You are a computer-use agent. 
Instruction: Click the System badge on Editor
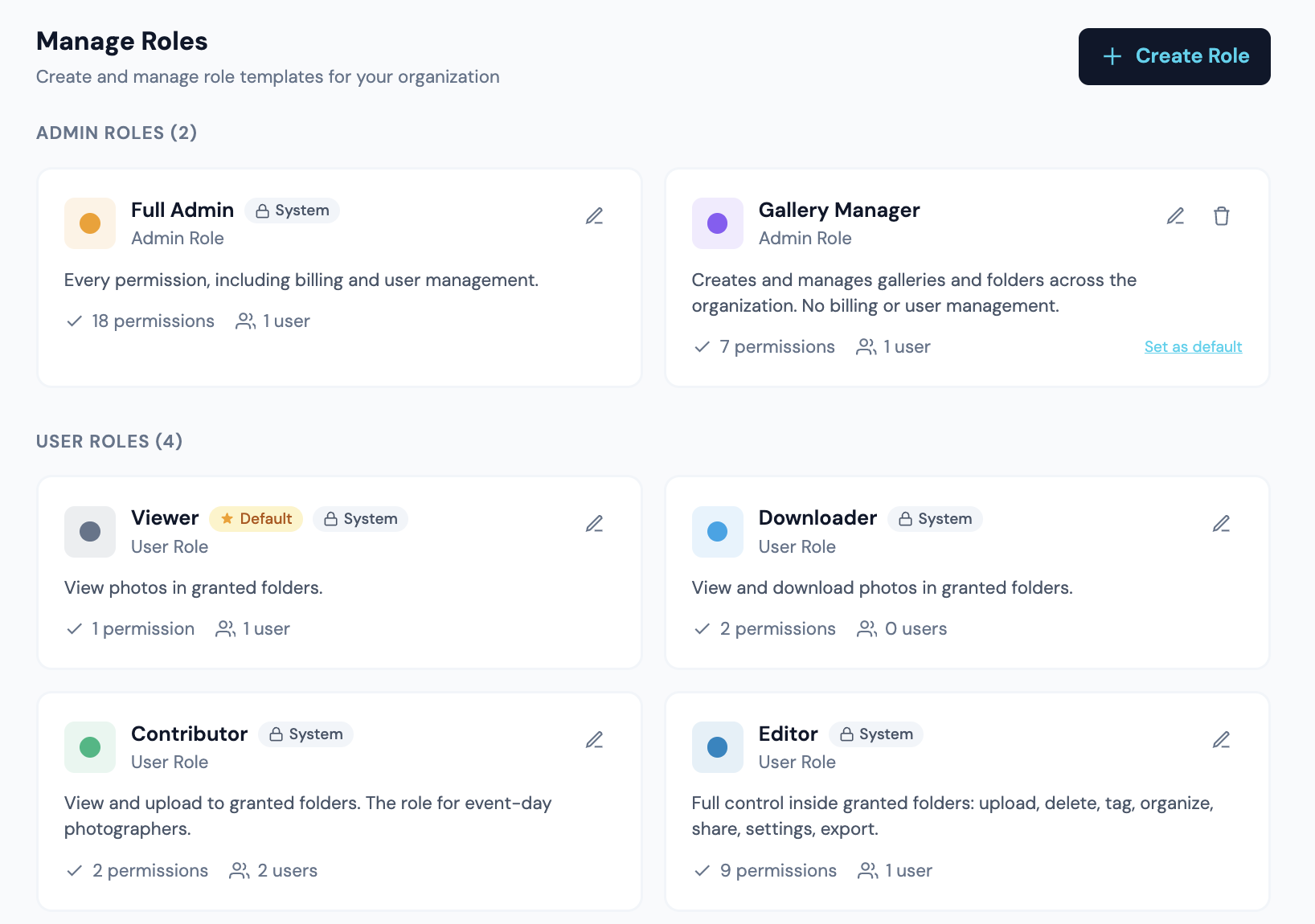[x=876, y=734]
